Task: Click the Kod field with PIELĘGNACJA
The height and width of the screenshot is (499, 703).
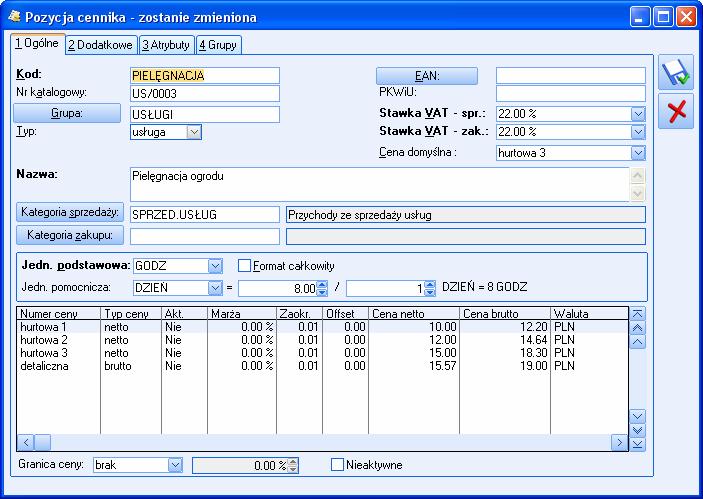Action: (205, 75)
